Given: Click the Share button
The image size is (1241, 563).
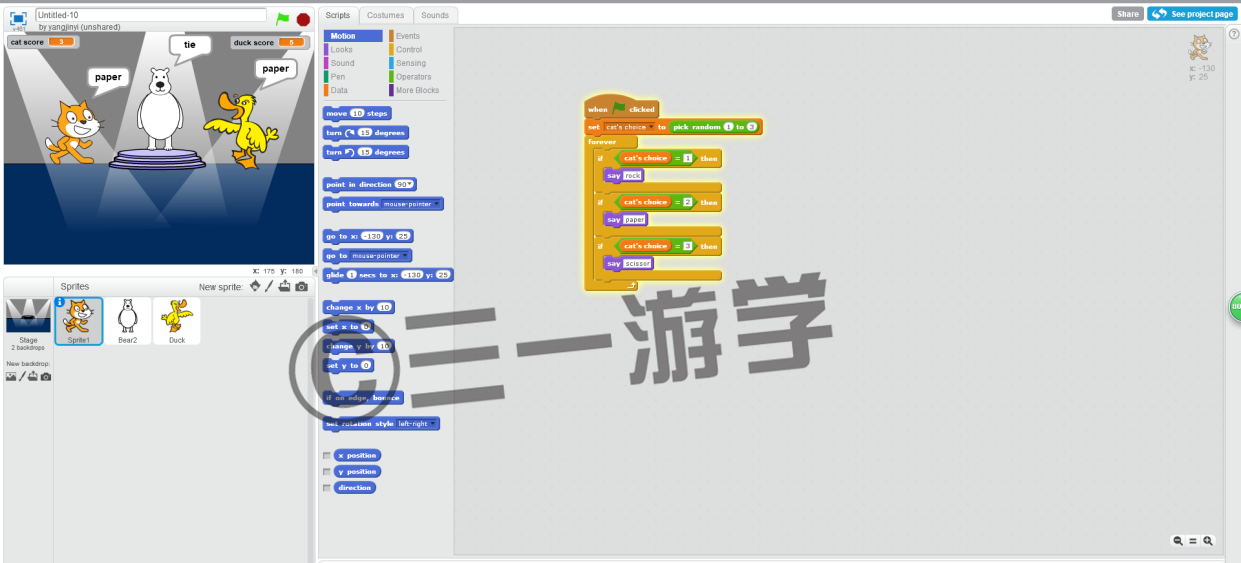Looking at the screenshot, I should 1128,14.
